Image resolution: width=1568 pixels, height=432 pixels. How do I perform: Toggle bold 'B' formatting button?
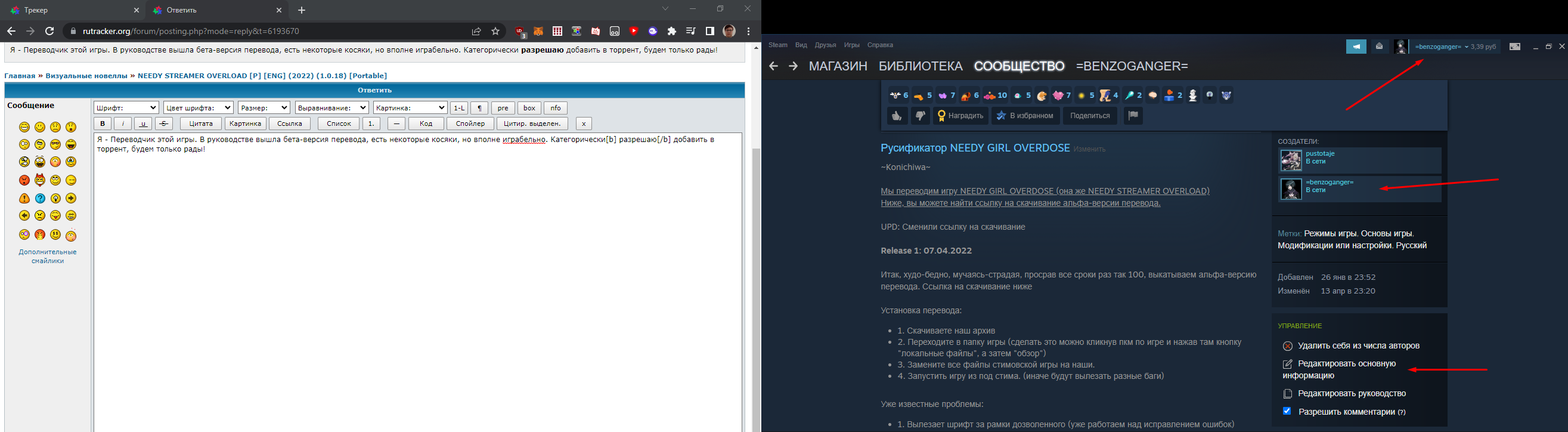click(103, 124)
